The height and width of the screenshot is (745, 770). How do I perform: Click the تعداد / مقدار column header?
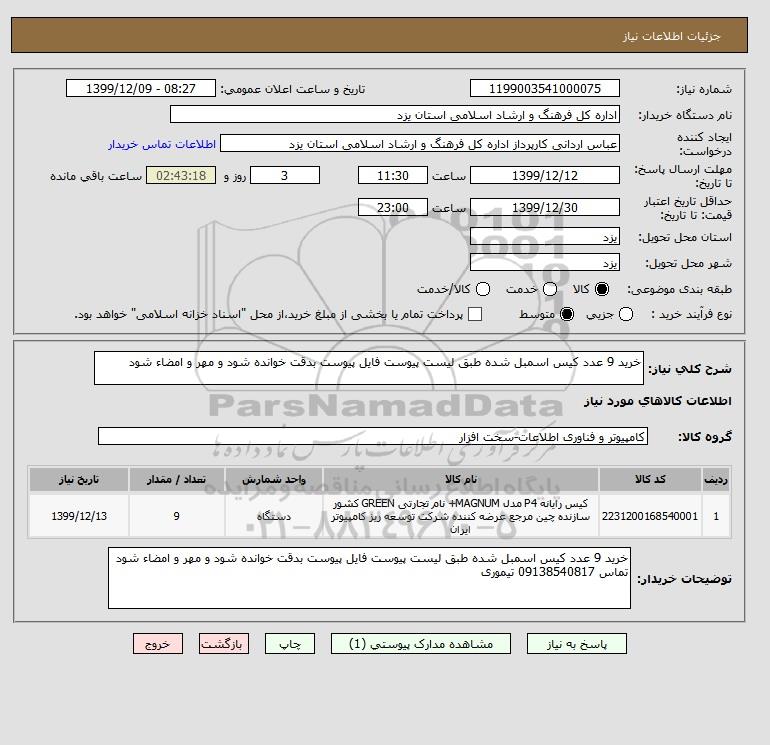point(177,479)
